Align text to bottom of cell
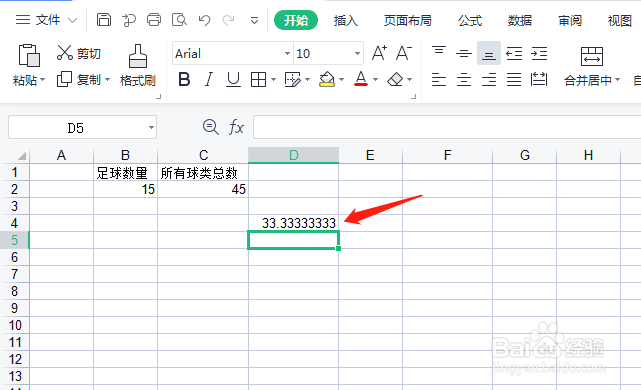The width and height of the screenshot is (641, 390). point(489,53)
